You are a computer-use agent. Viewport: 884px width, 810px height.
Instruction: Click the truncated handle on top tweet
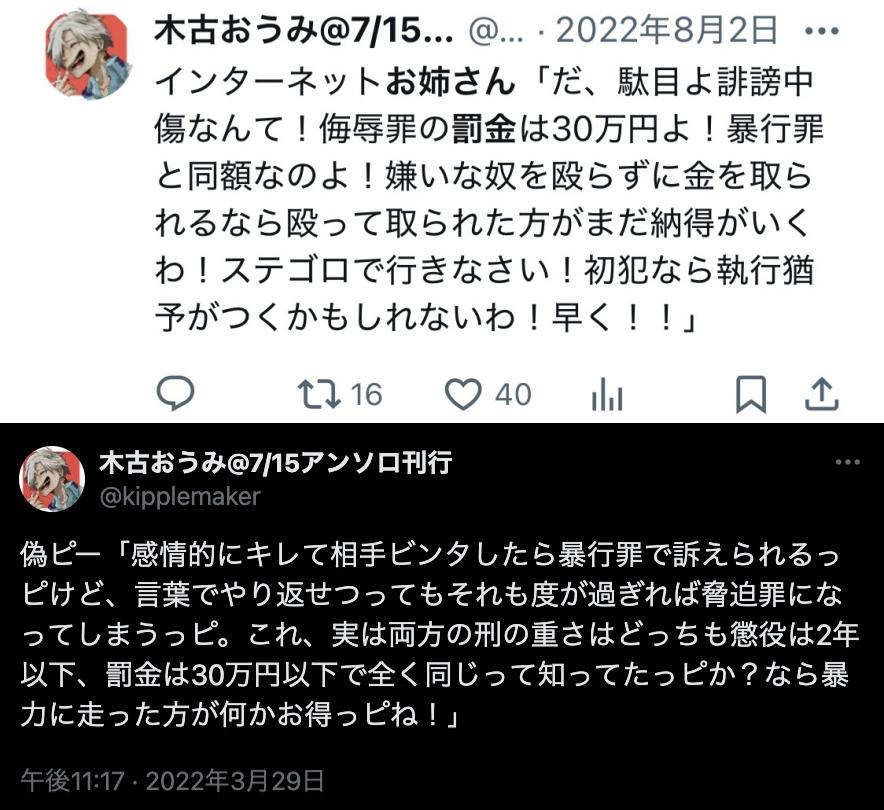pyautogui.click(x=496, y=32)
